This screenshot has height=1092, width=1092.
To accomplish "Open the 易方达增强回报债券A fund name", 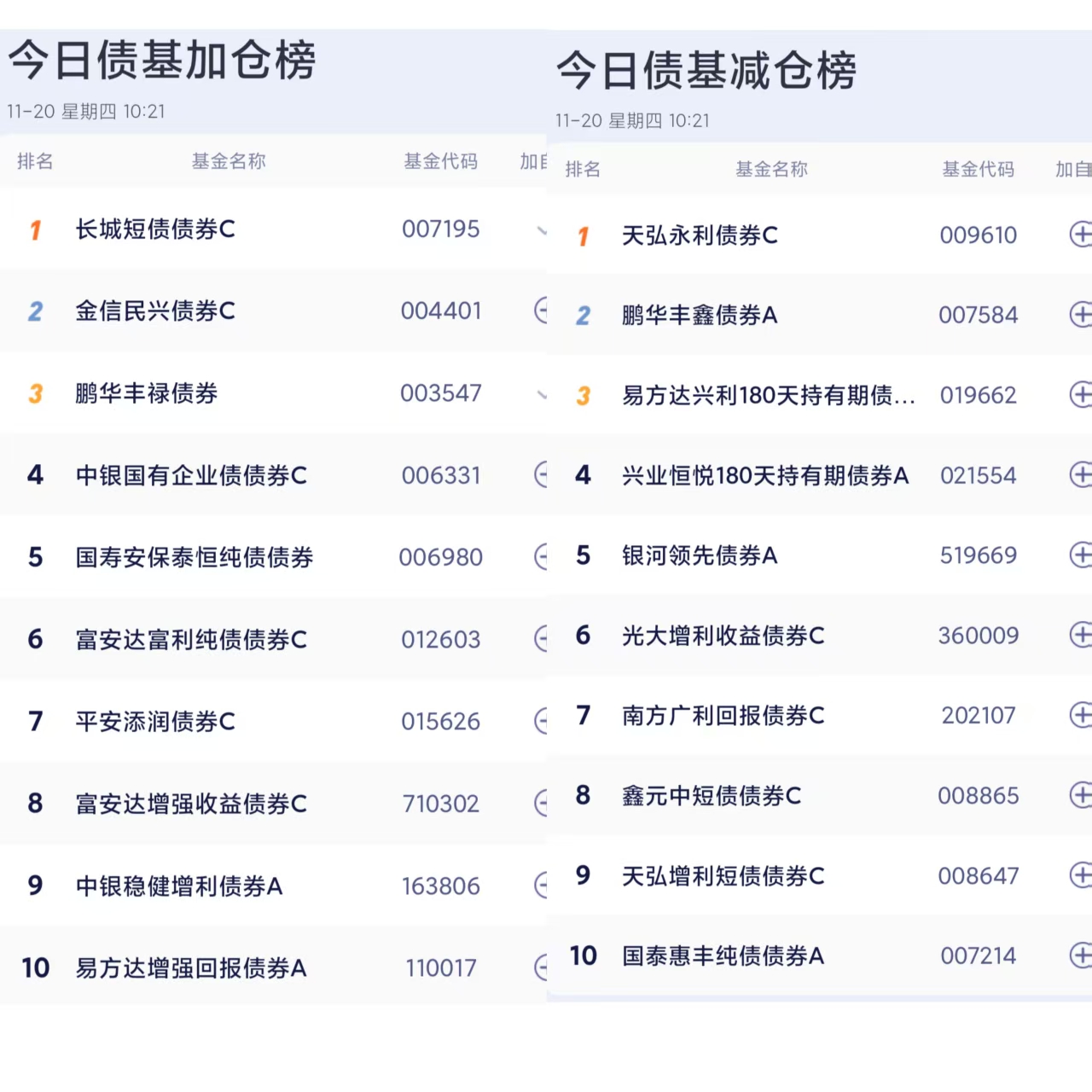I will (191, 968).
